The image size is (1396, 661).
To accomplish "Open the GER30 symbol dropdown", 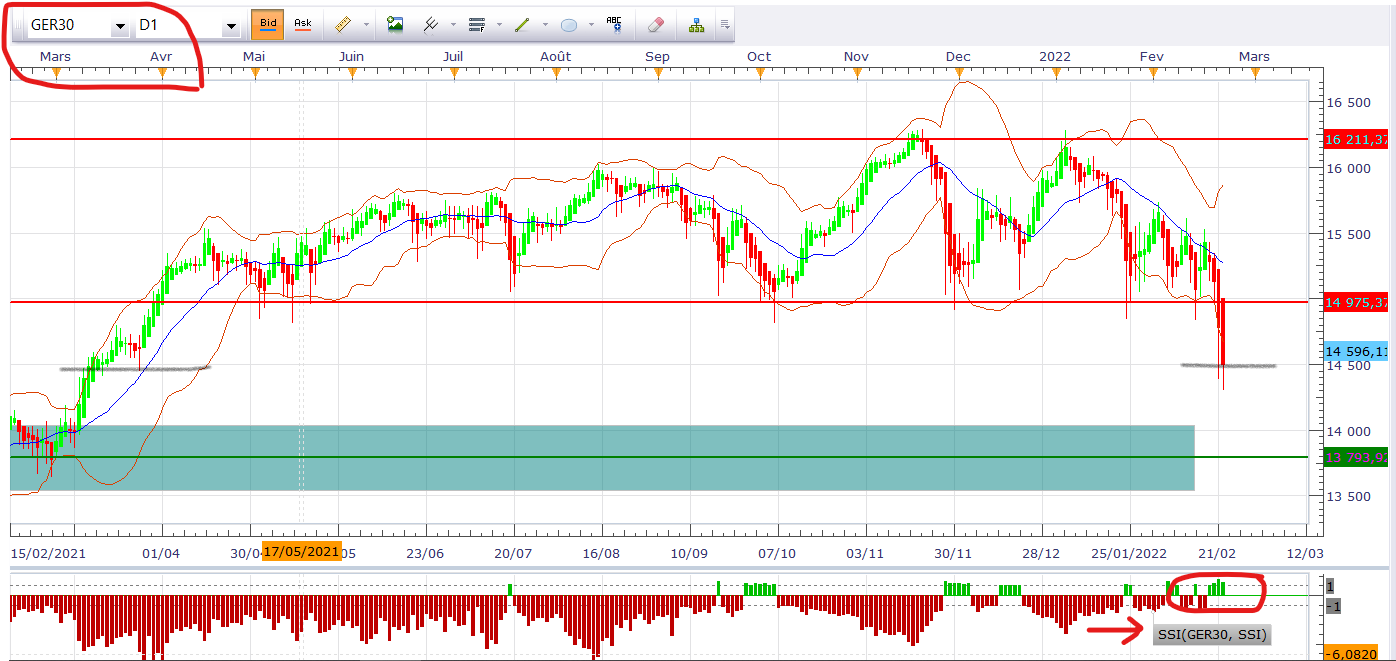I will pyautogui.click(x=119, y=26).
